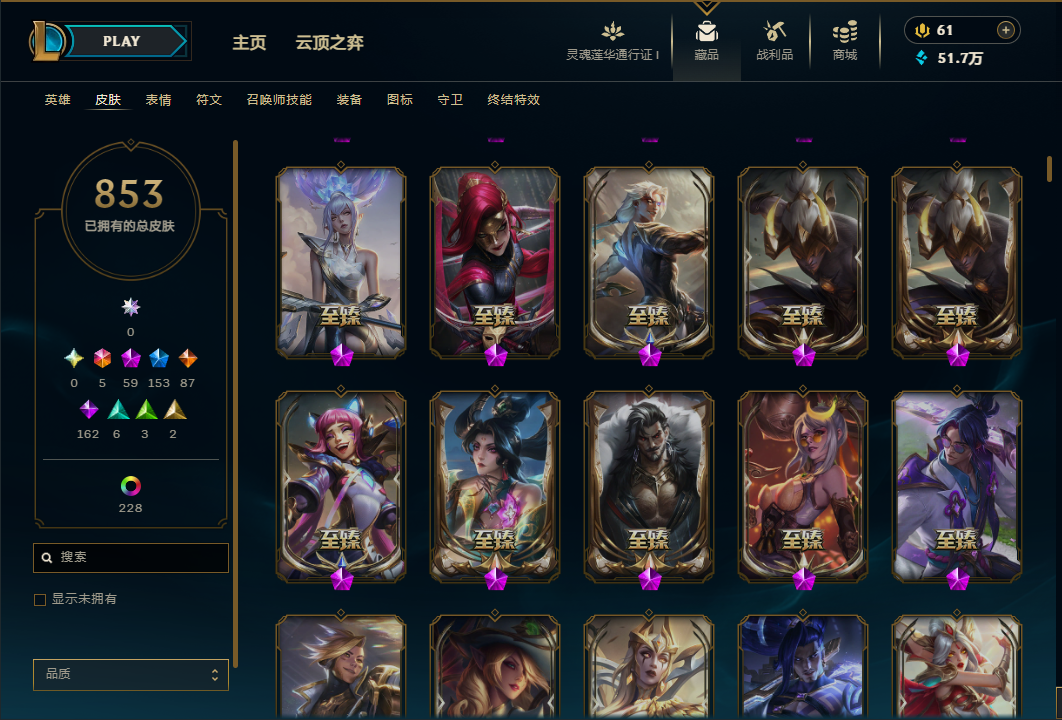Click the red gem rarity icon above 5
The height and width of the screenshot is (720, 1062).
click(102, 358)
